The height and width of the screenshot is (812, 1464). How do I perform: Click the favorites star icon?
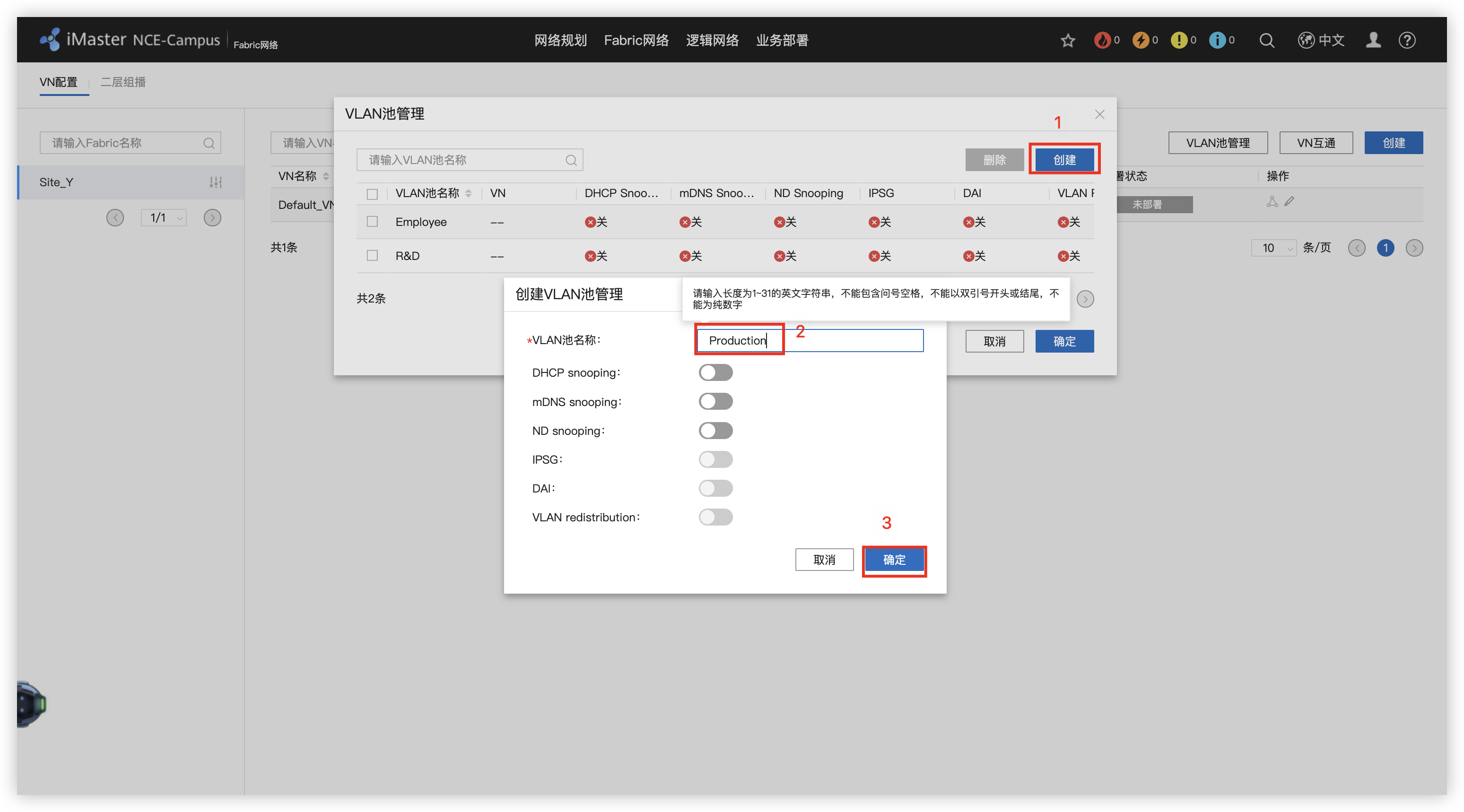[x=1067, y=40]
